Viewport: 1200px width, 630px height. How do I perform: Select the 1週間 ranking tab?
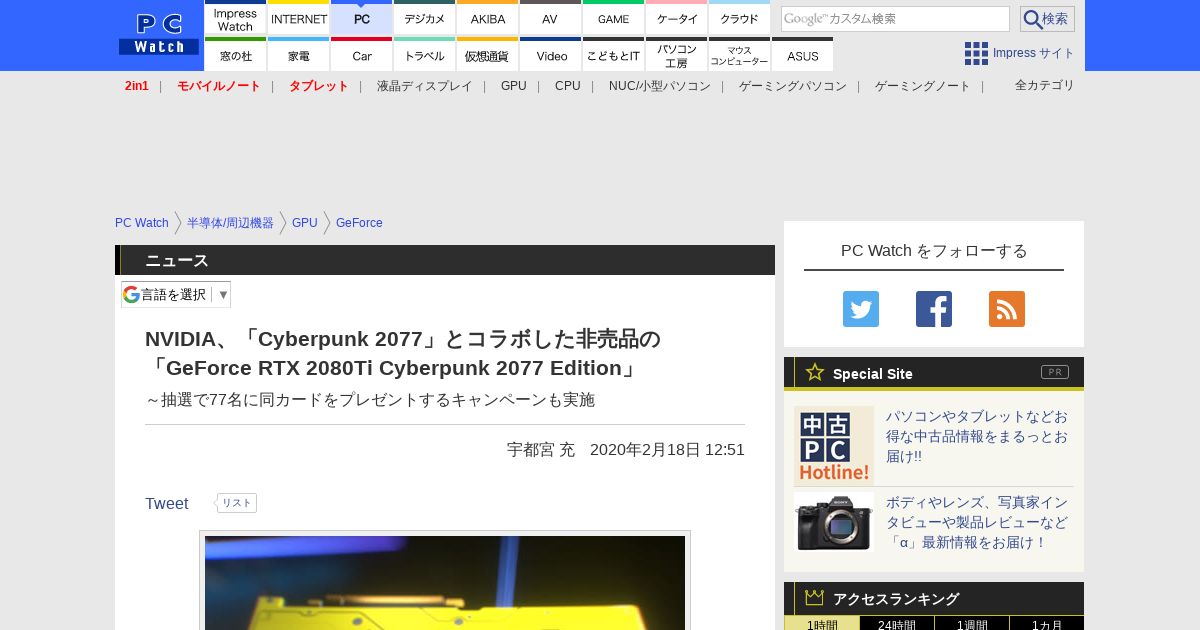[x=972, y=623]
